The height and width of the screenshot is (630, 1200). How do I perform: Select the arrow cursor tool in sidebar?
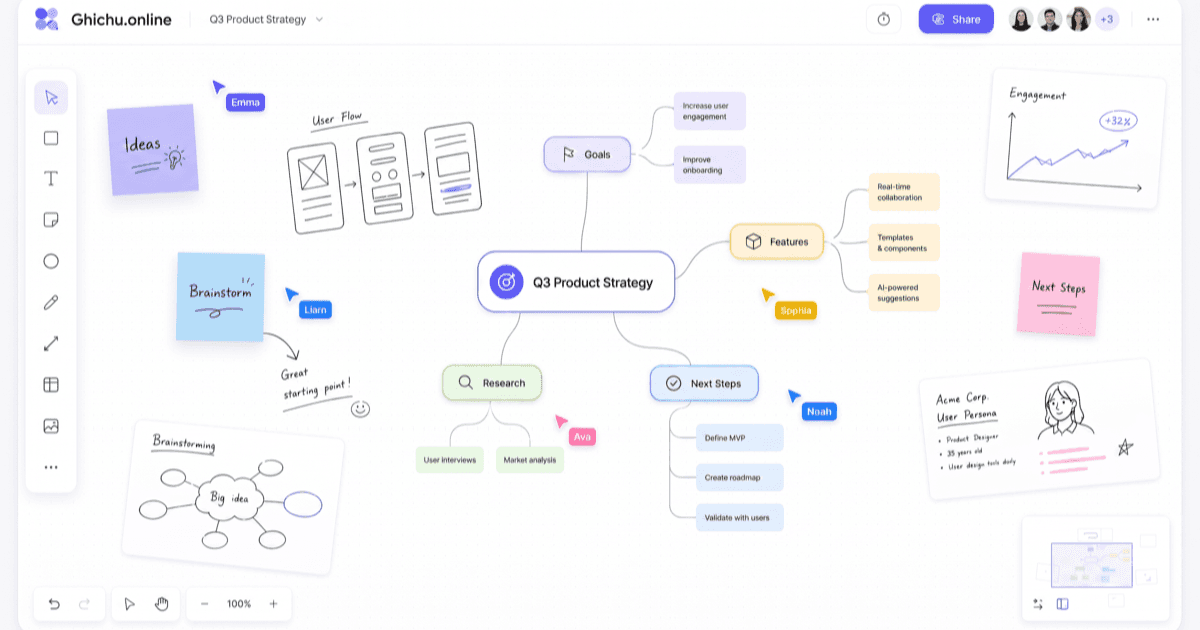coord(51,98)
